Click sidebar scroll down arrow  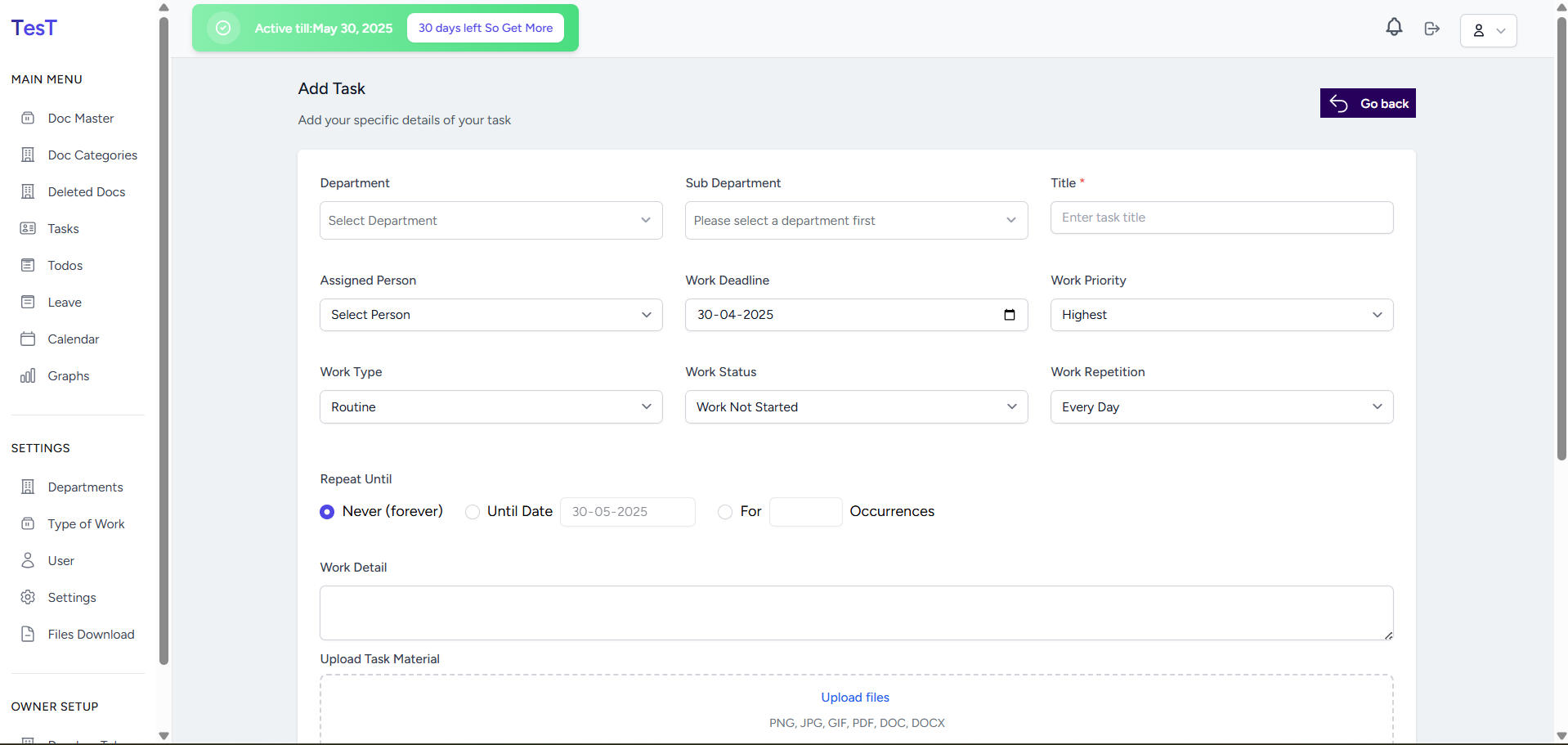(164, 736)
